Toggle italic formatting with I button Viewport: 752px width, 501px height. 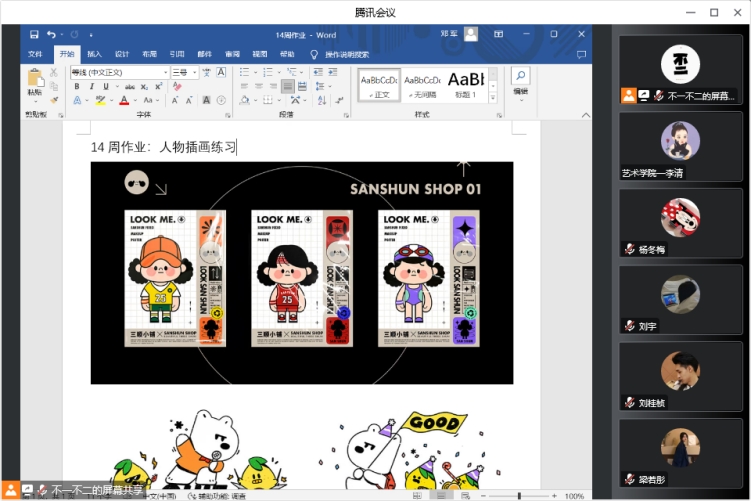click(90, 87)
